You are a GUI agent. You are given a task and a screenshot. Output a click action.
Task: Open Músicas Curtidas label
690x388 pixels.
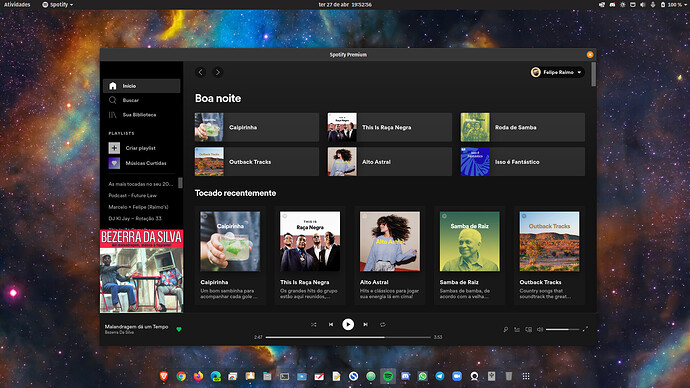(x=146, y=163)
